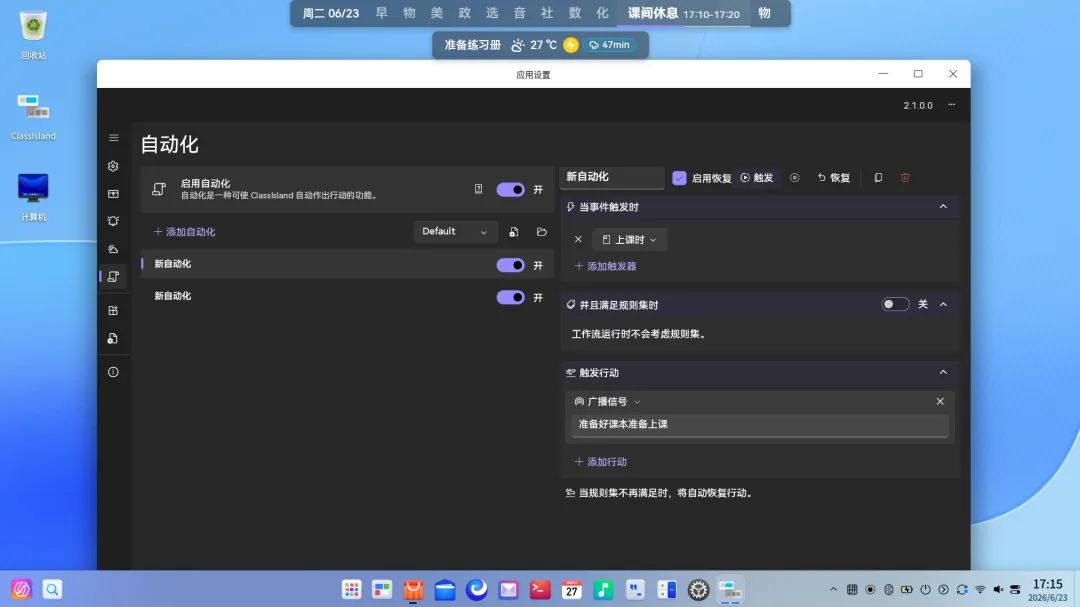The image size is (1080, 607).
Task: Click 添加触发器 to add trigger
Action: pyautogui.click(x=605, y=266)
